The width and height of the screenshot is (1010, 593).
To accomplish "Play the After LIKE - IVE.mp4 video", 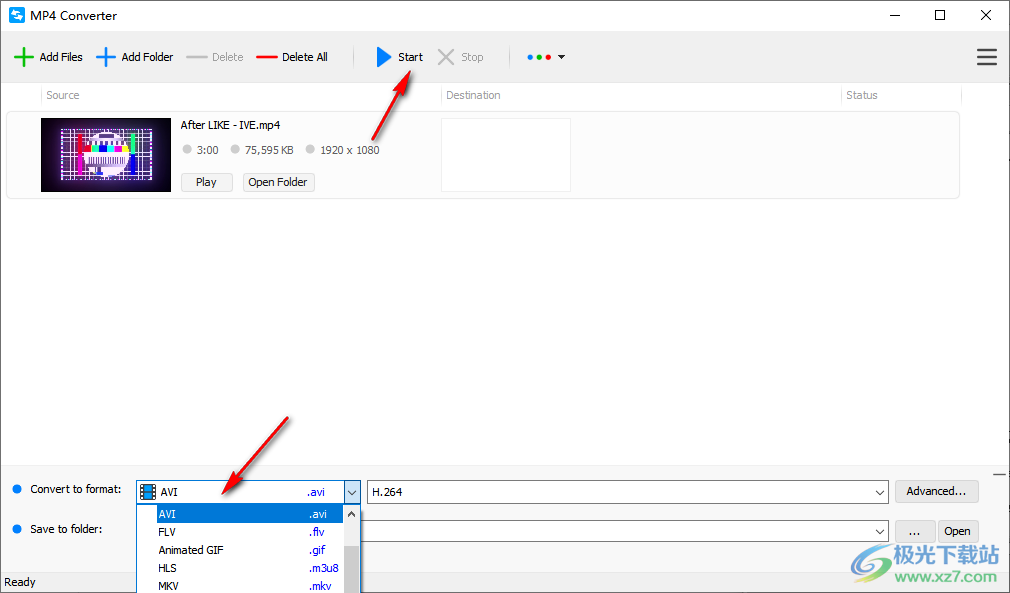I will click(206, 182).
